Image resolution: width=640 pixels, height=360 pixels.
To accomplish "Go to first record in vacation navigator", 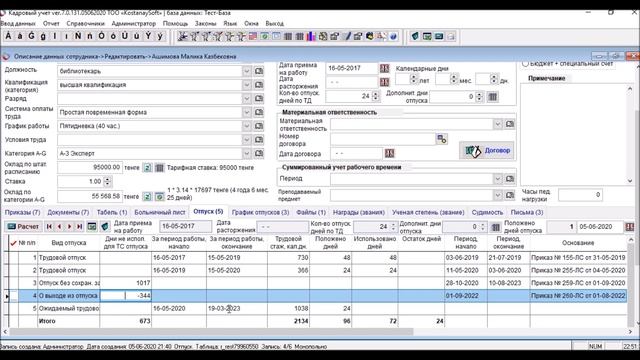I will (49, 227).
